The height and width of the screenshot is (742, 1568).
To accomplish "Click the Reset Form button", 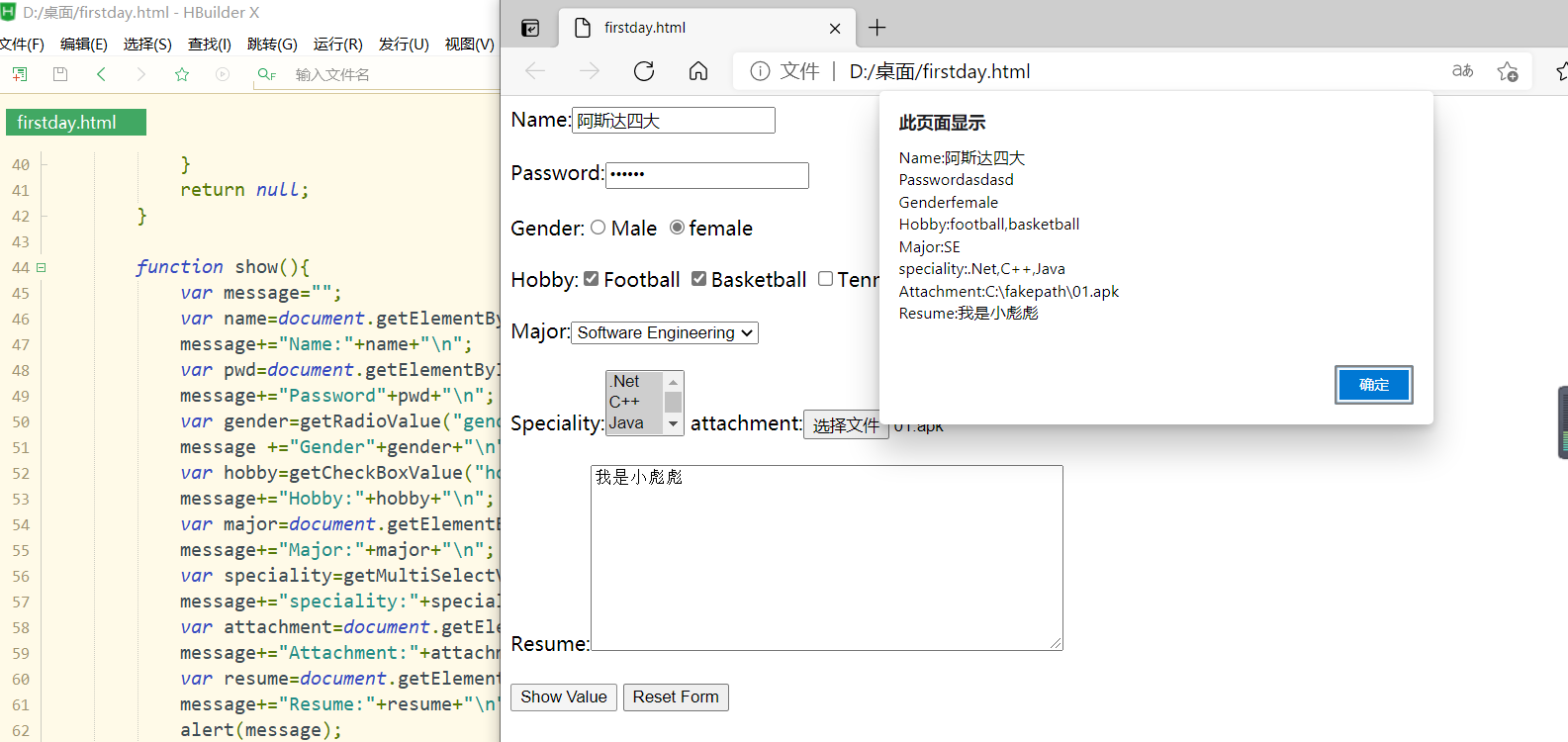I will pos(676,697).
